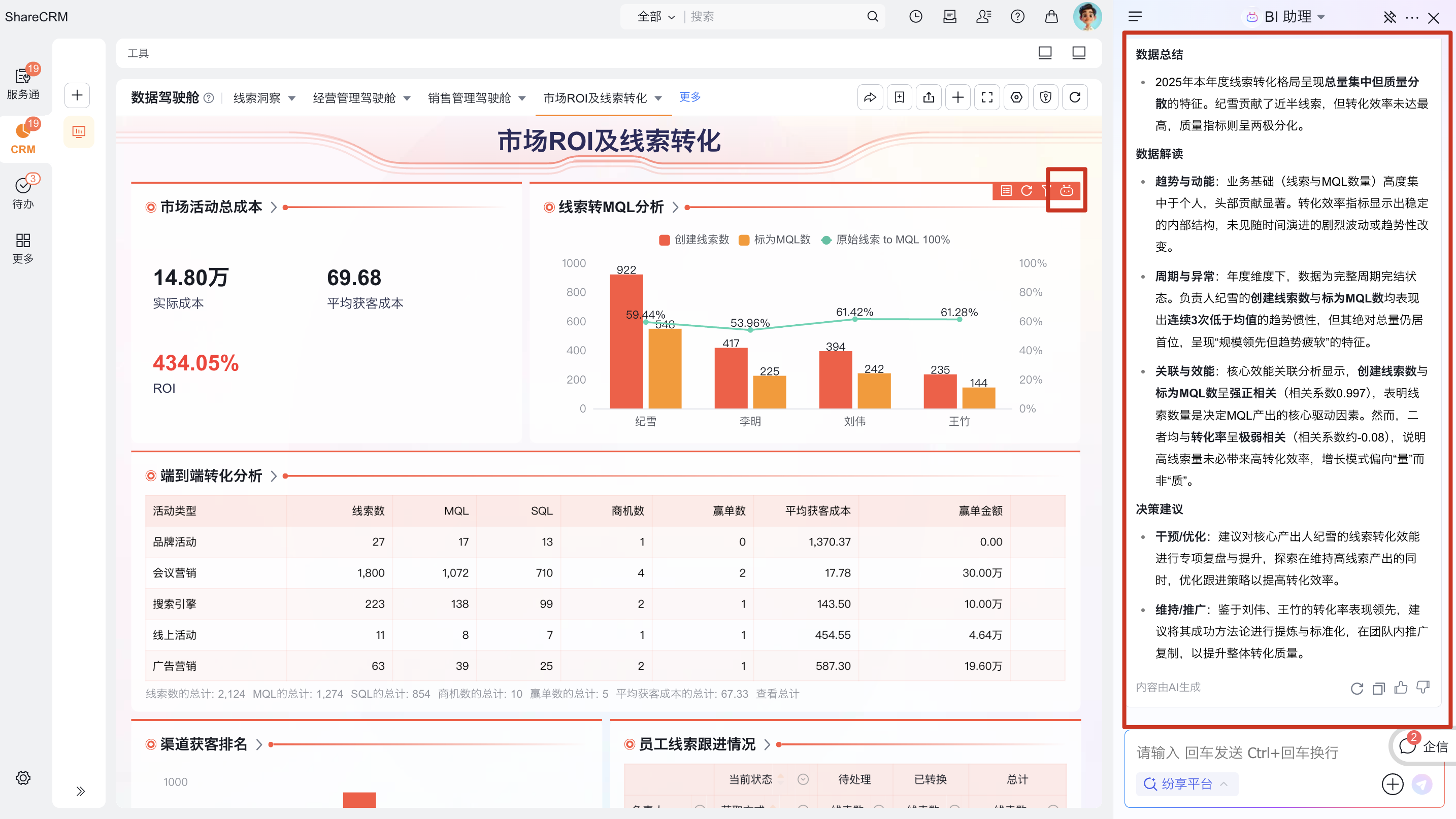Like the AI response with the thumbs up
Screen dimensions: 1456x819
[x=1401, y=688]
